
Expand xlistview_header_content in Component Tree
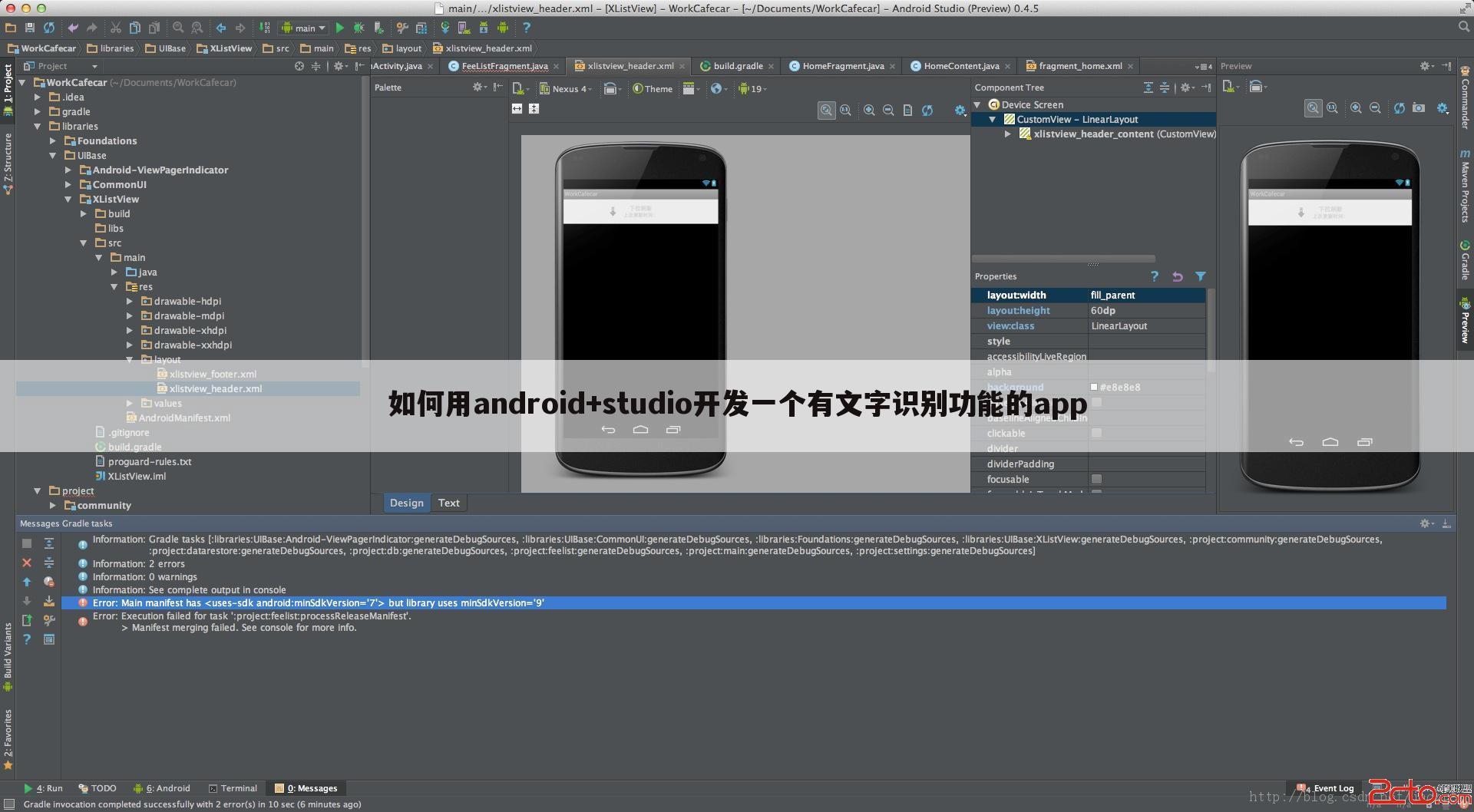[x=1008, y=134]
